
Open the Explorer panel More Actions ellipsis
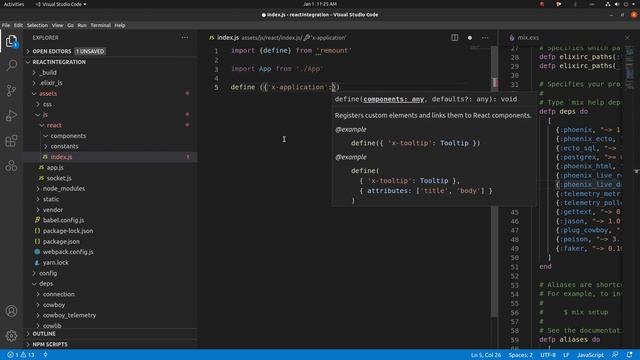(185, 38)
